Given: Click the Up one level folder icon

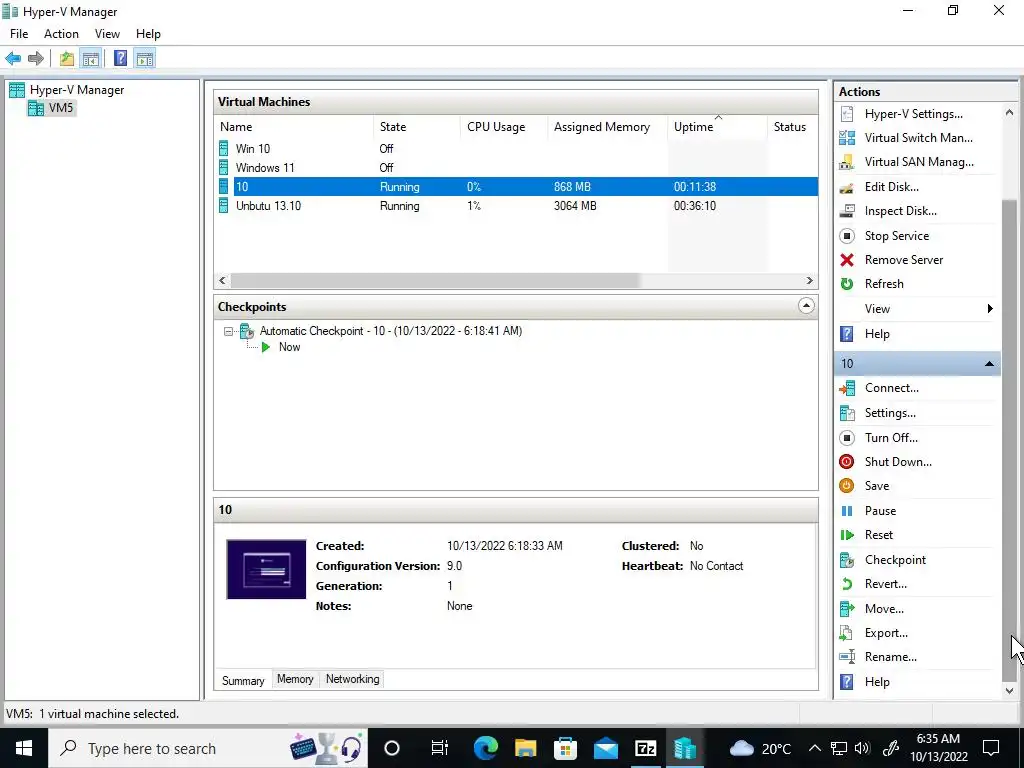Looking at the screenshot, I should coord(67,59).
